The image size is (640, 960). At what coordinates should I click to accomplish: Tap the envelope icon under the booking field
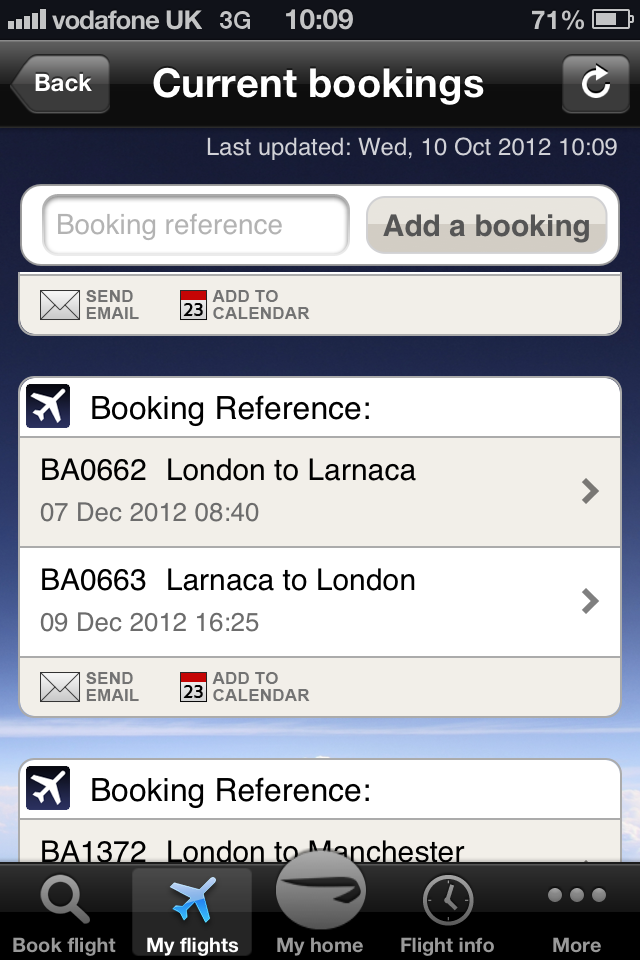click(59, 305)
